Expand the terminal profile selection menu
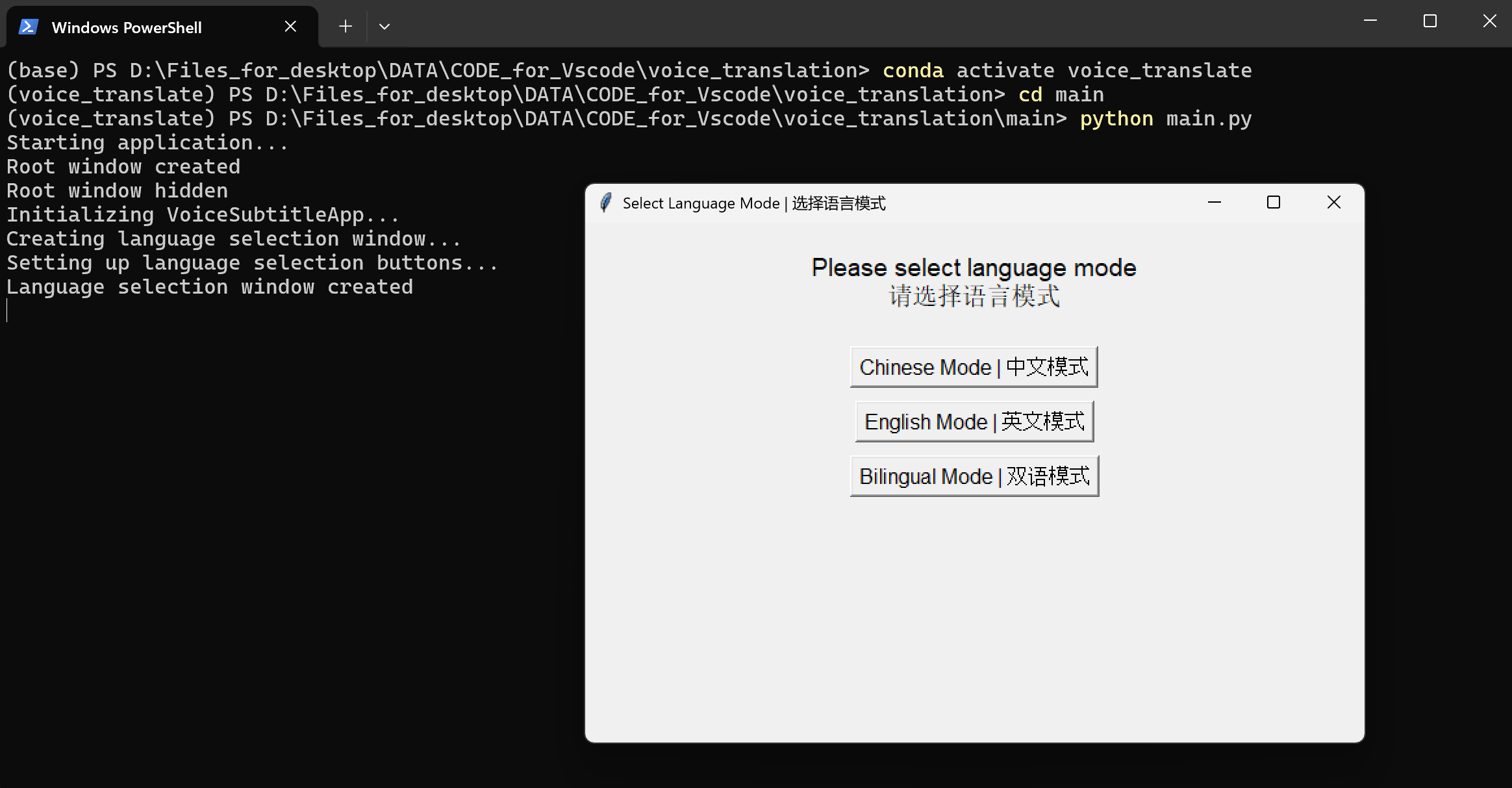The image size is (1512, 788). click(x=384, y=26)
